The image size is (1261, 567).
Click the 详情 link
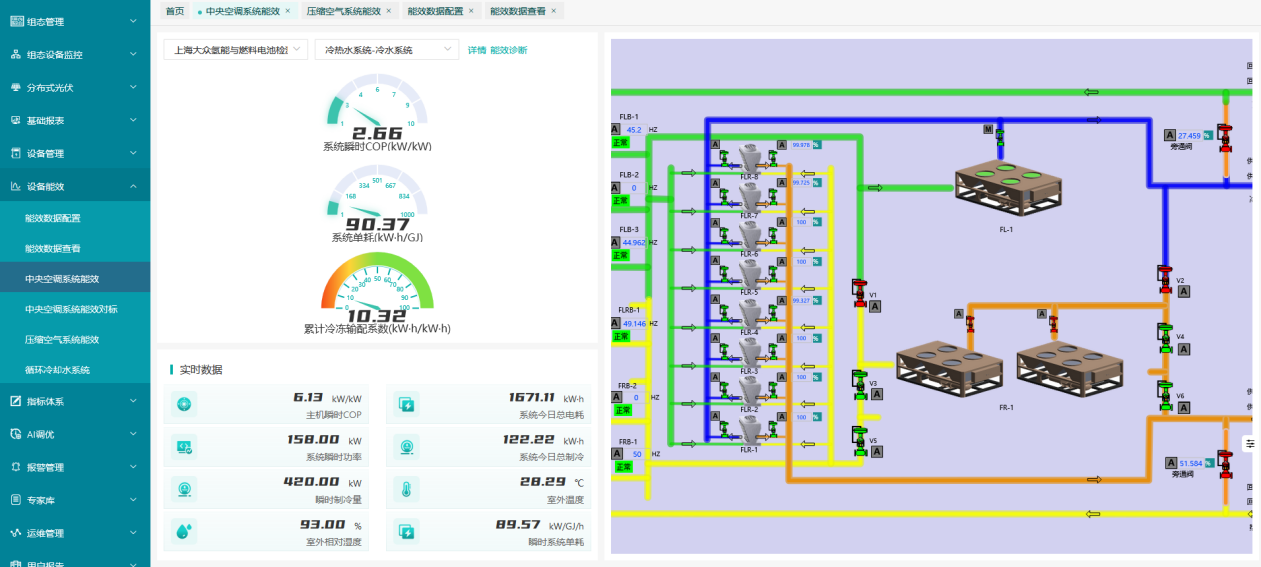point(477,50)
